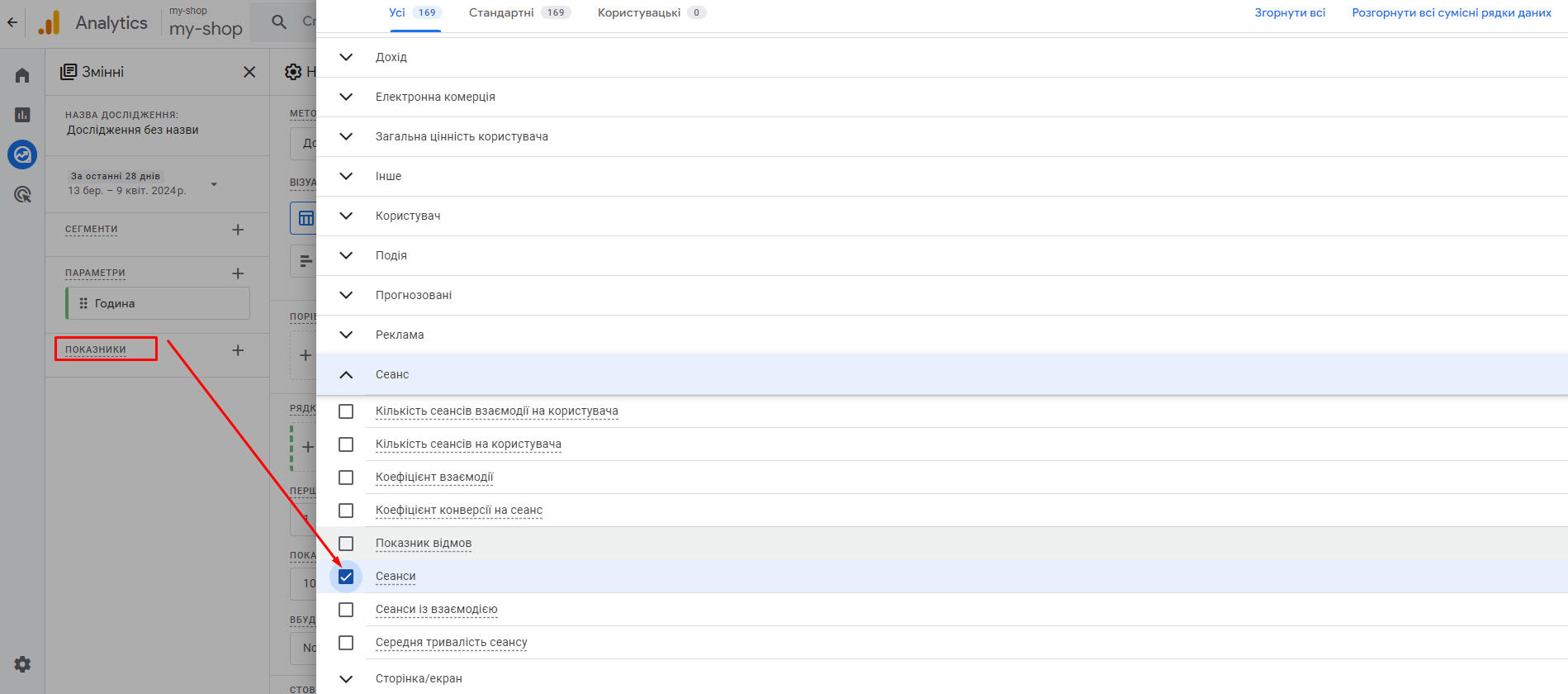Add a metric with Показники plus icon
This screenshot has width=1568, height=694.
click(238, 350)
